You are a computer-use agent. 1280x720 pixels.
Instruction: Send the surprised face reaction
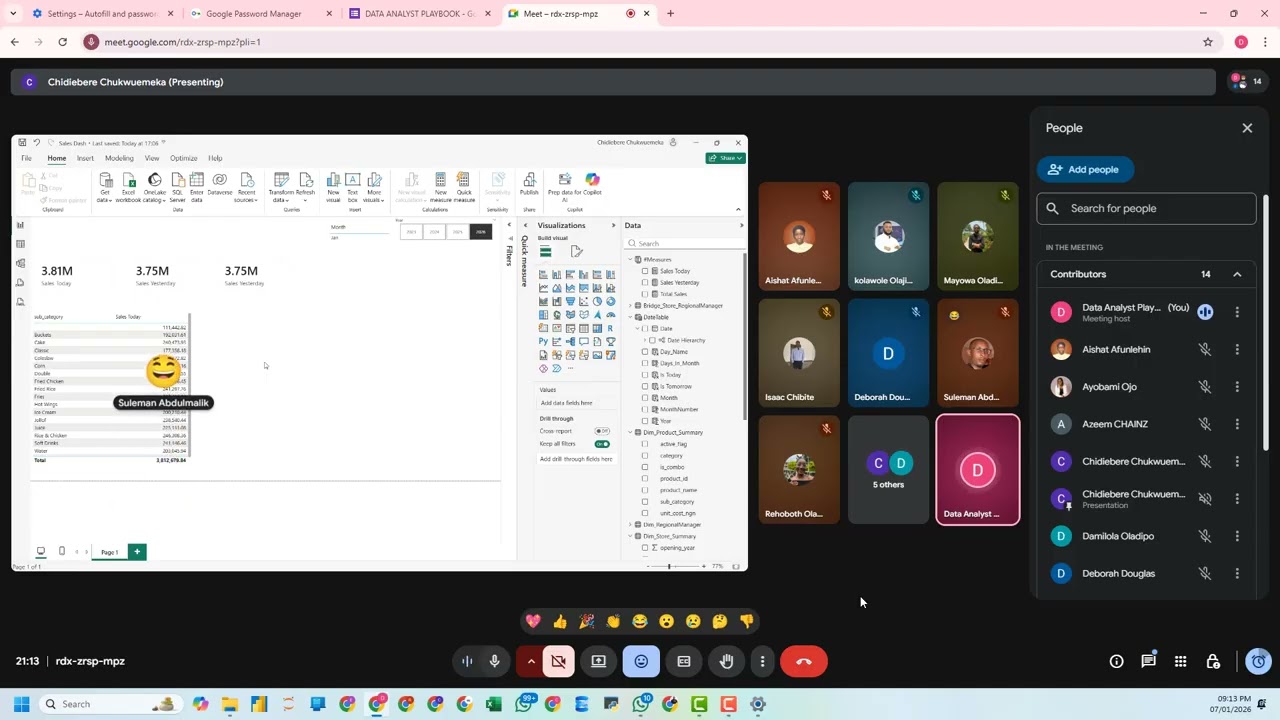tap(667, 621)
